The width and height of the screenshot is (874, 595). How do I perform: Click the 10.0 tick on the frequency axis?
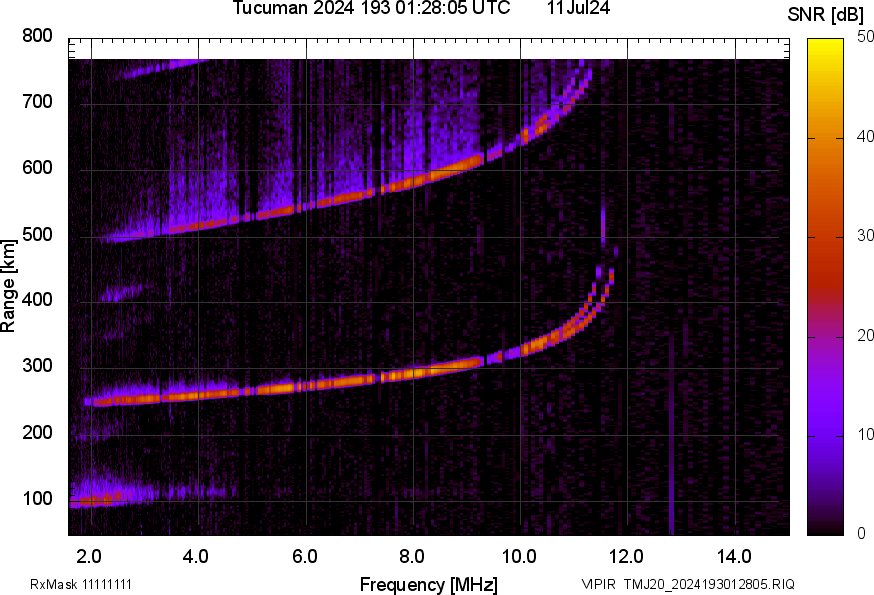519,555
